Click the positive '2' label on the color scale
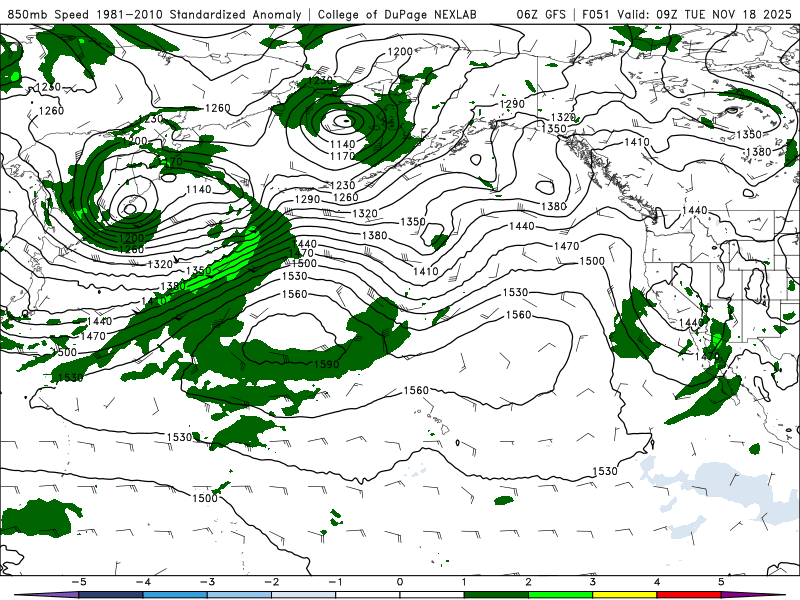 pos(528,582)
